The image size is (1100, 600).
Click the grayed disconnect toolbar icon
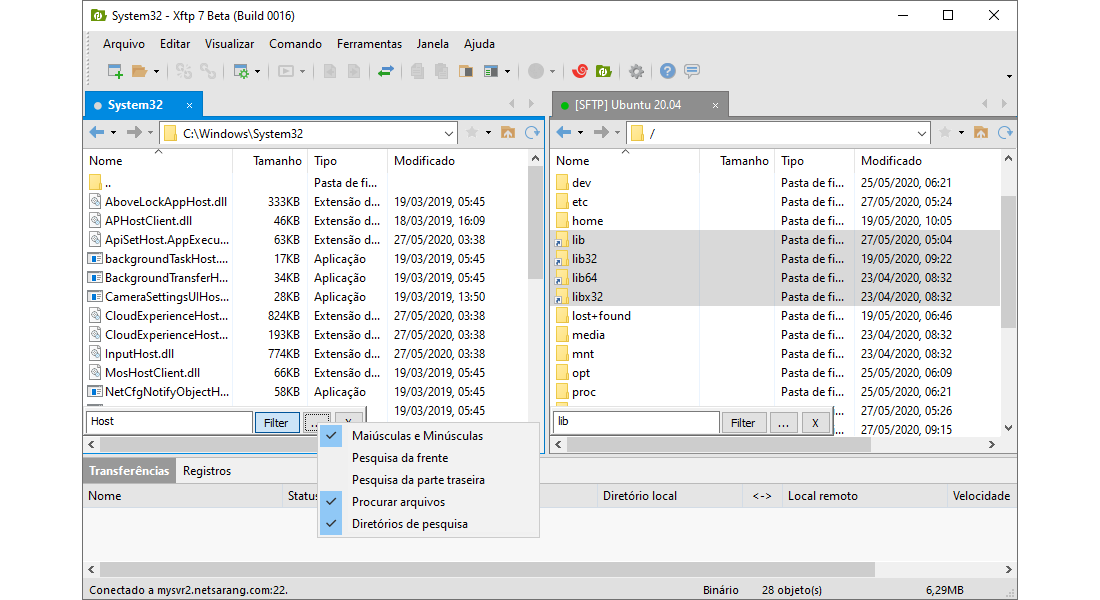click(184, 71)
